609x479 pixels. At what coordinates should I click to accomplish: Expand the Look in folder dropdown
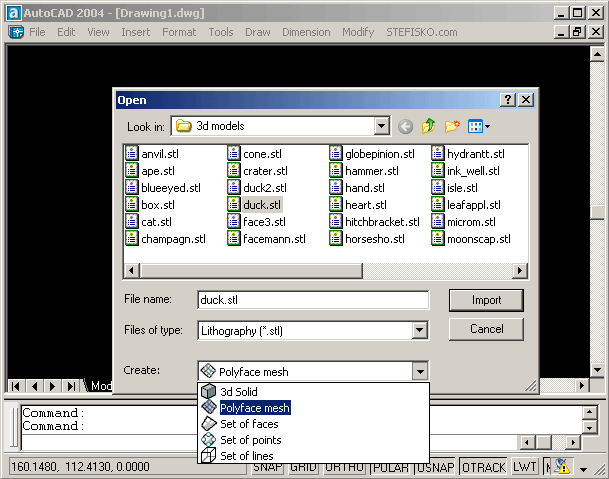tap(382, 126)
